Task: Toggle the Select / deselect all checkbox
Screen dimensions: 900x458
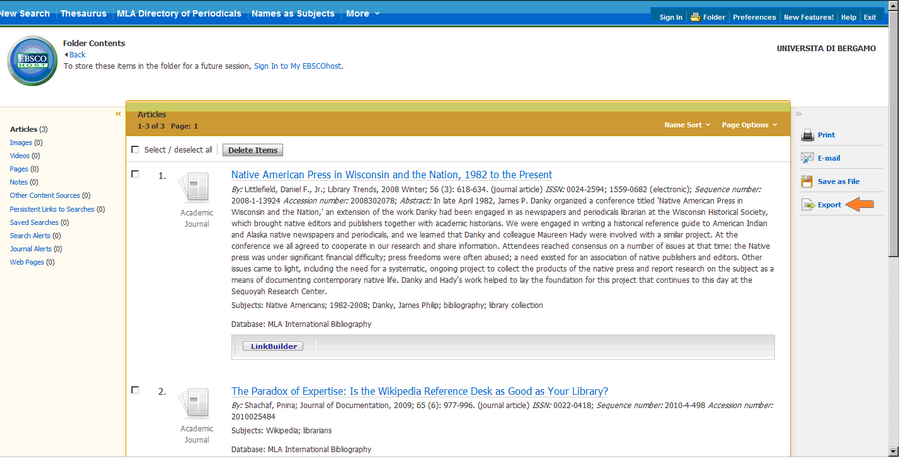Action: coord(135,150)
